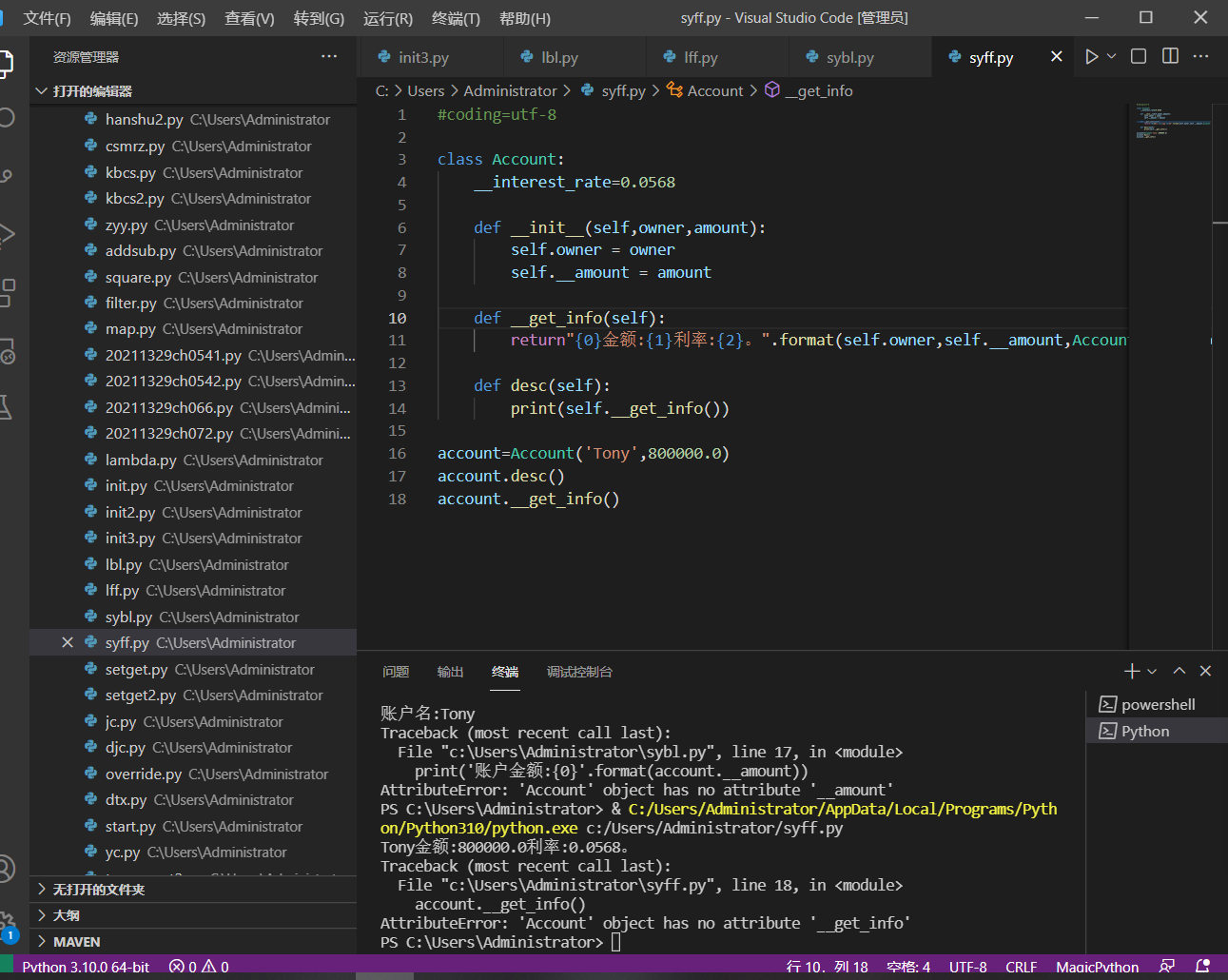Open the Extensions sidebar icon
Screen dimensions: 1228x980
[7, 292]
